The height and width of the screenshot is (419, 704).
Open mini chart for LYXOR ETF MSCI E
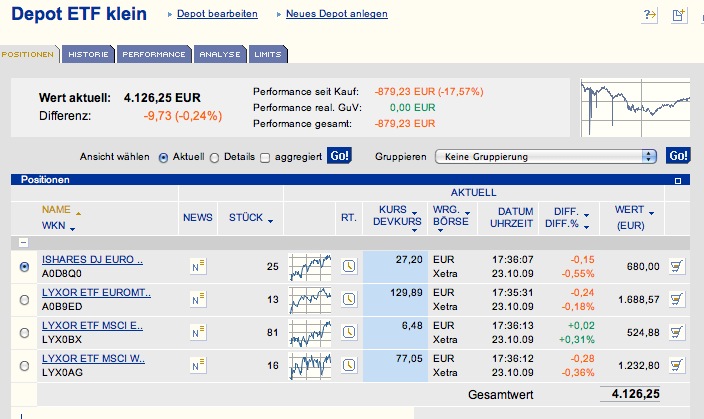point(310,333)
